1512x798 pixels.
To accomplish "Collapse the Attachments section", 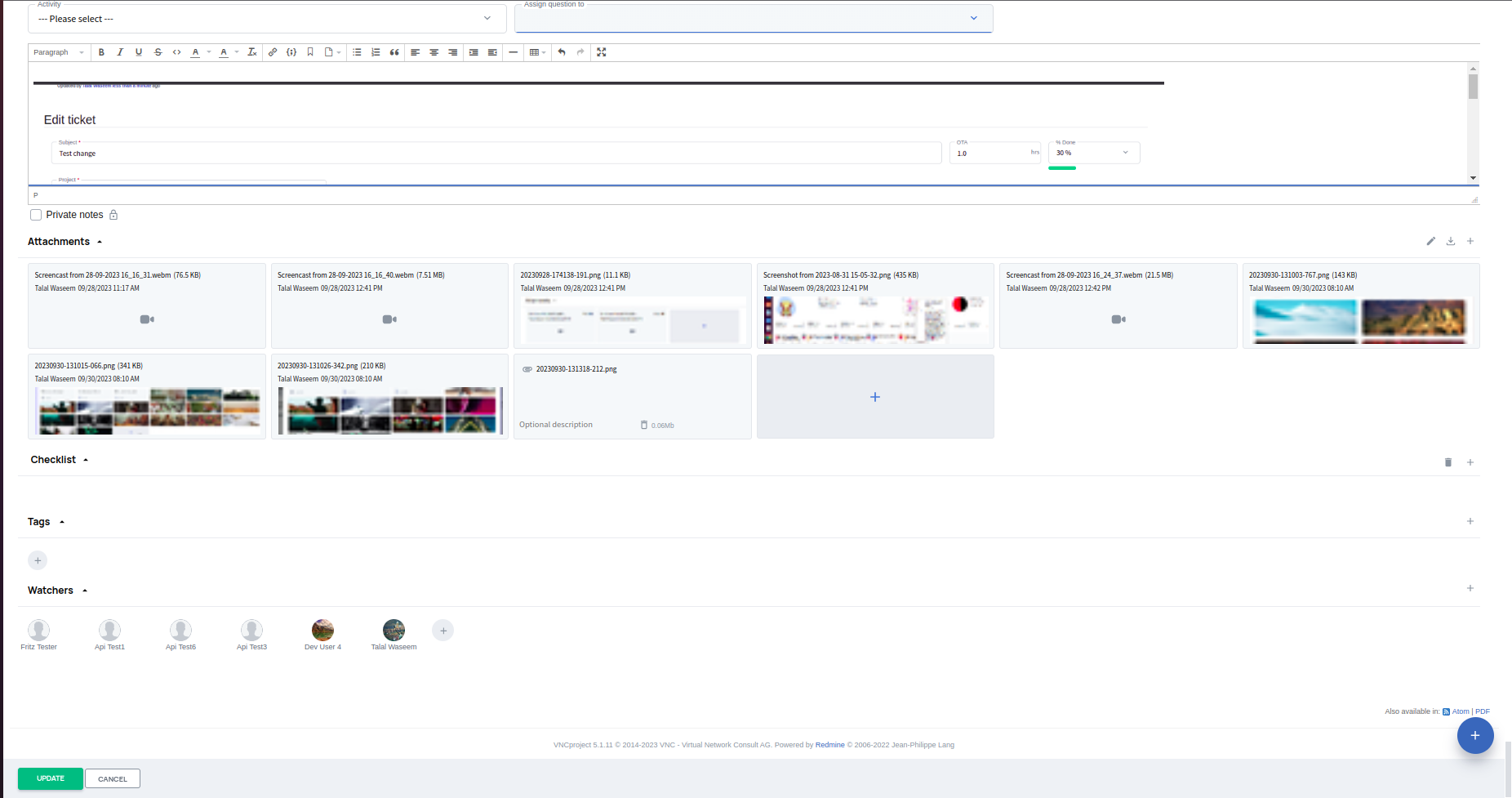I will (100, 242).
